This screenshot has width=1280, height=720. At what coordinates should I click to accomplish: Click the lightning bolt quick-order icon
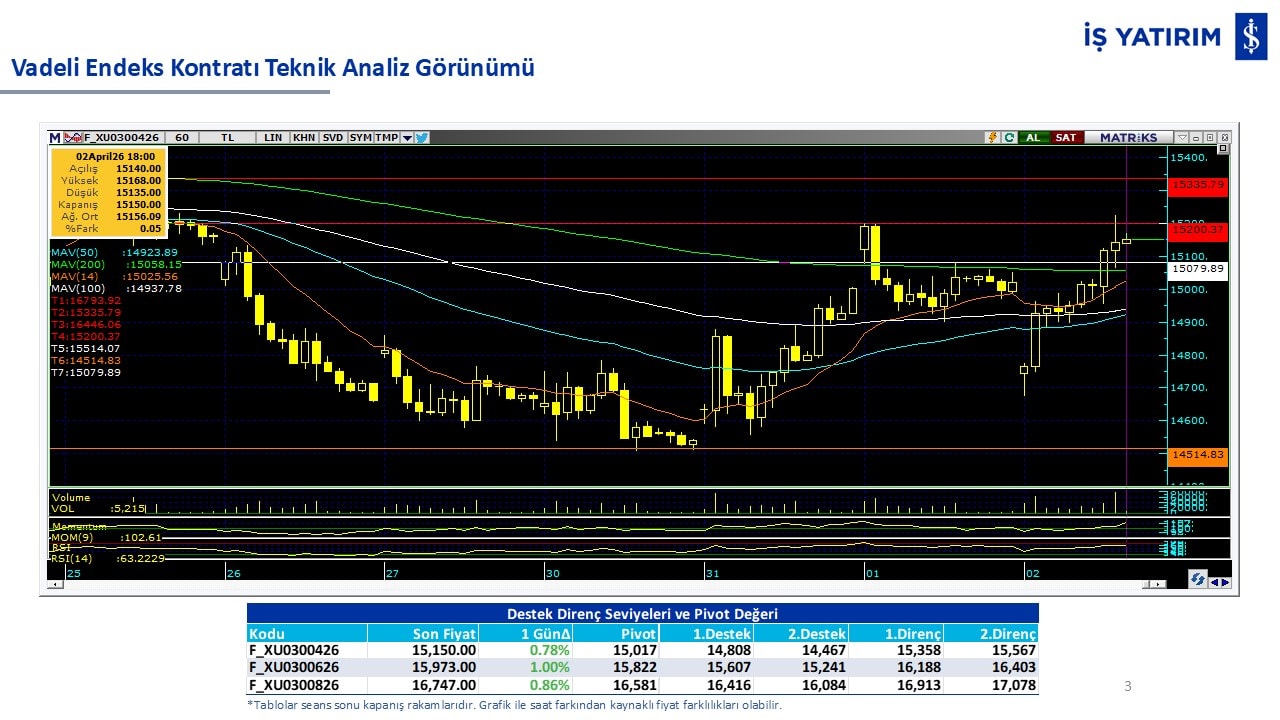click(993, 138)
